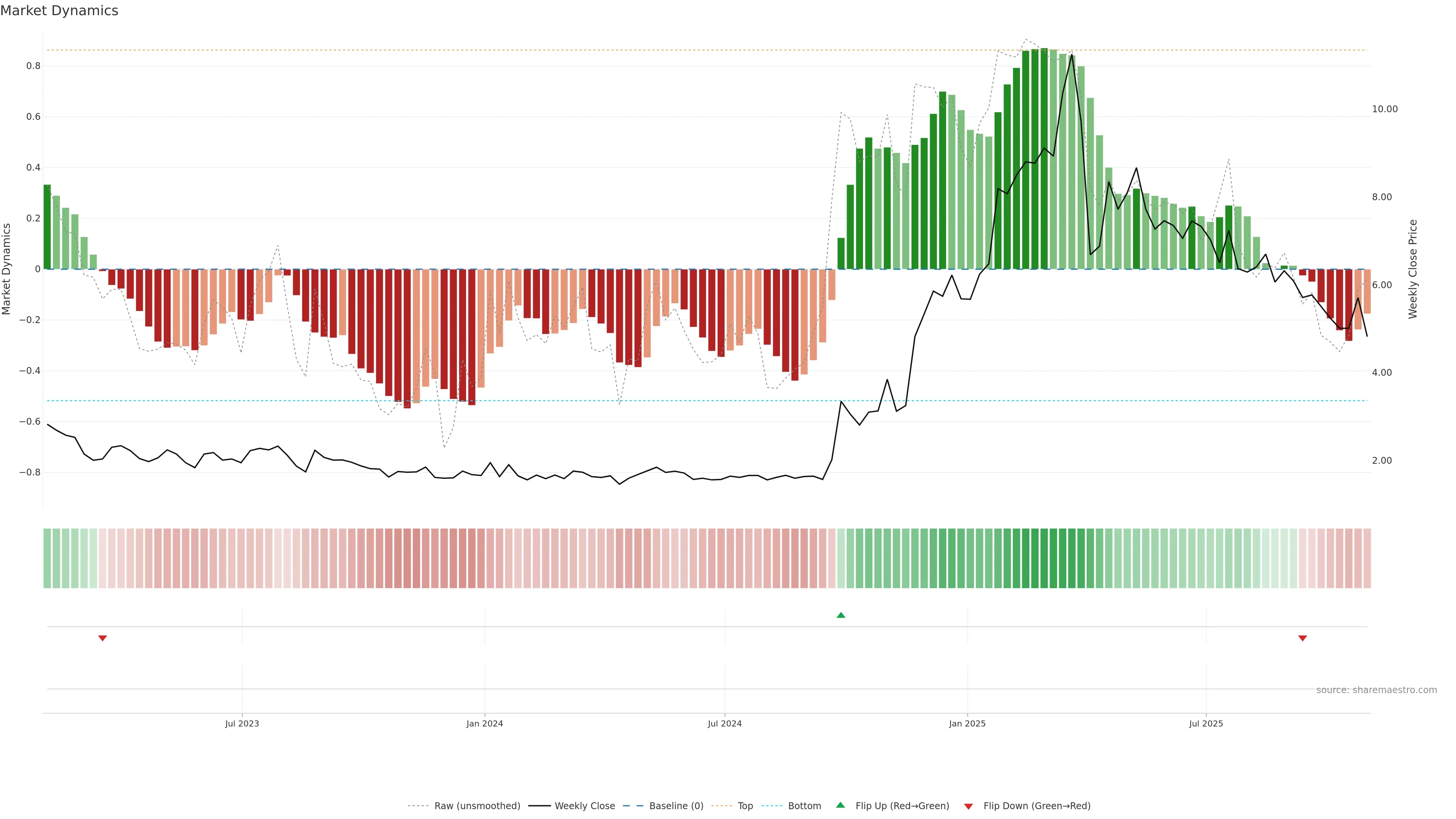Image resolution: width=1456 pixels, height=819 pixels.
Task: Click the latest red Flip Down marker
Action: (x=1302, y=638)
